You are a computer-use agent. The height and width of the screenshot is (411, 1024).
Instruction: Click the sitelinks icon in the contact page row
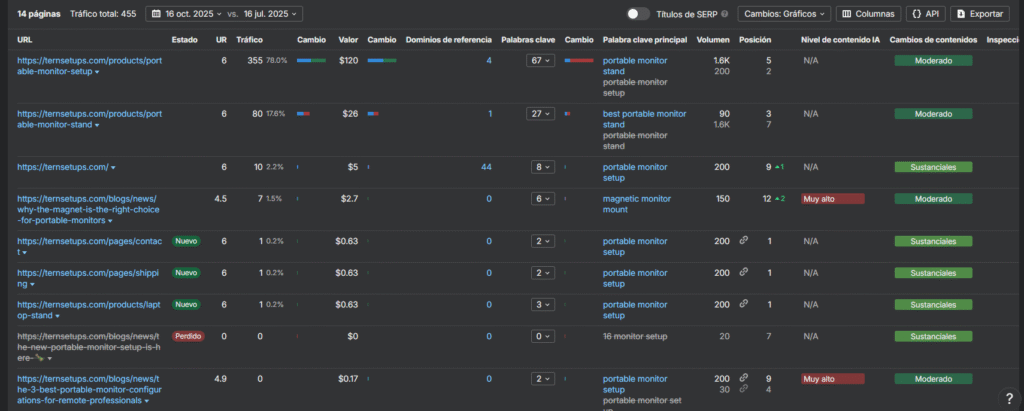(743, 241)
